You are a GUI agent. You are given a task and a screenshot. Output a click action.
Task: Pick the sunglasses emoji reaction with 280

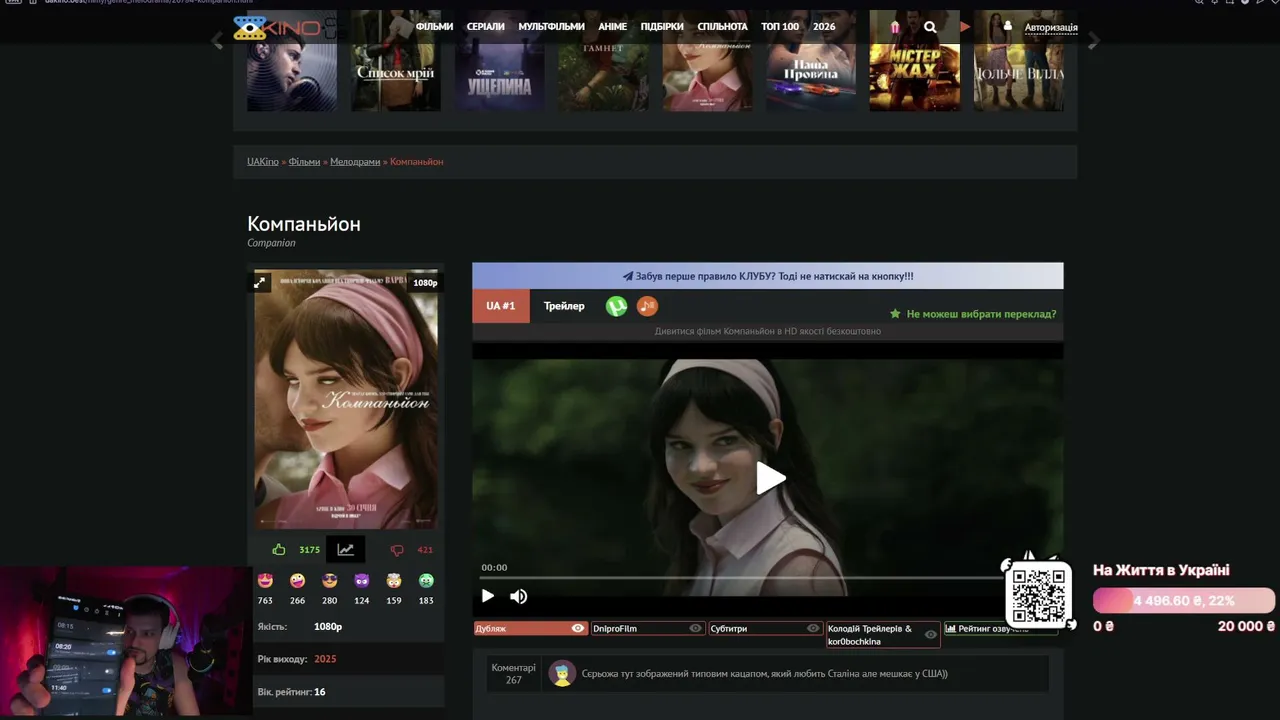tap(329, 580)
